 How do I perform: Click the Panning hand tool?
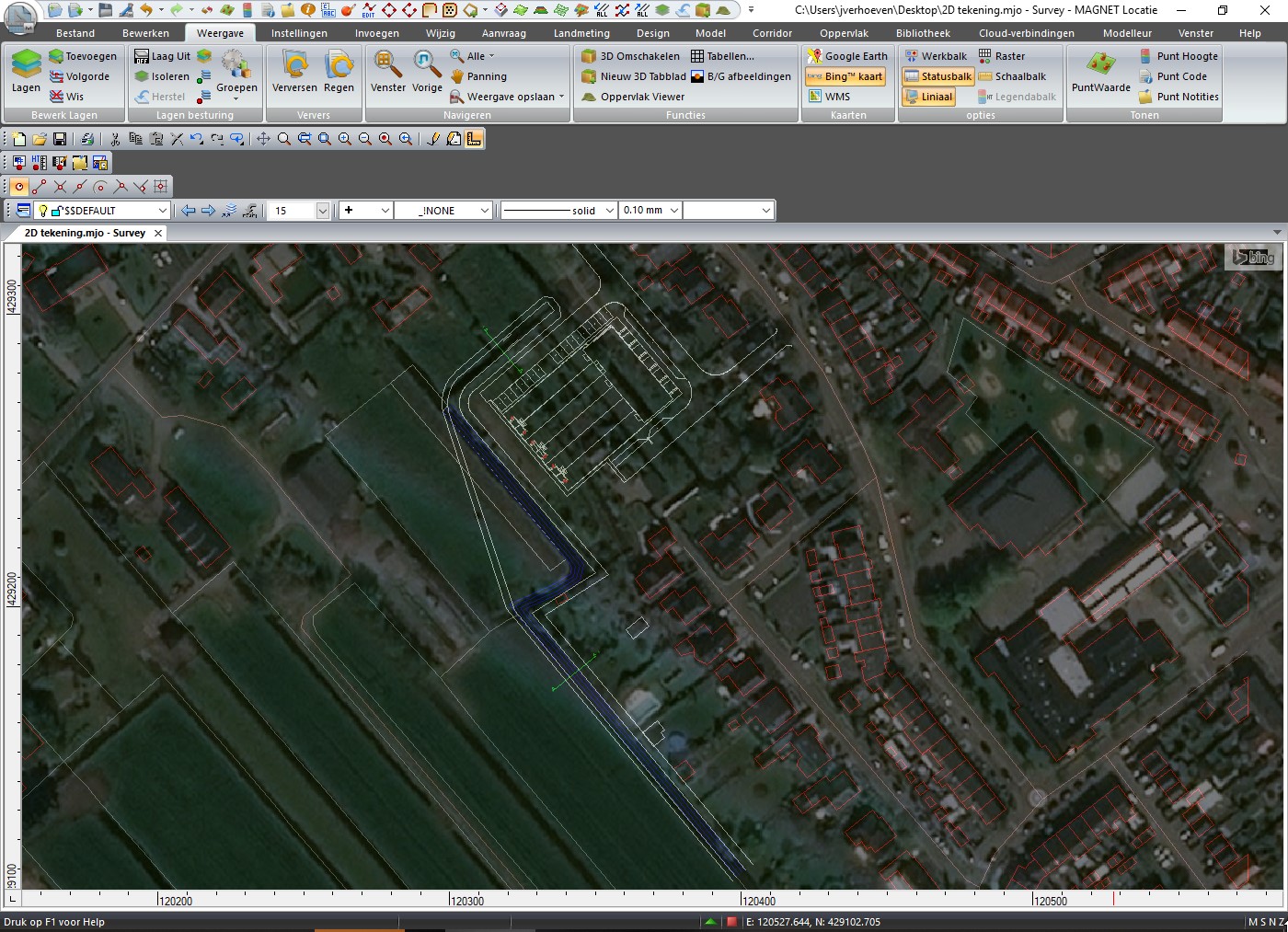coord(478,76)
